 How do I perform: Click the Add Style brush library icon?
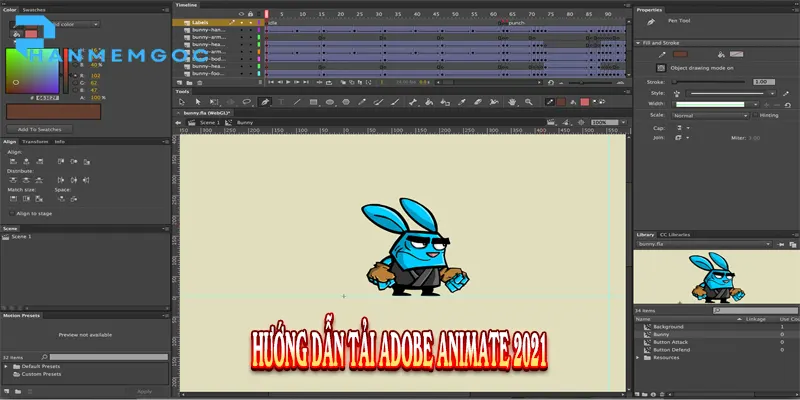(x=677, y=93)
